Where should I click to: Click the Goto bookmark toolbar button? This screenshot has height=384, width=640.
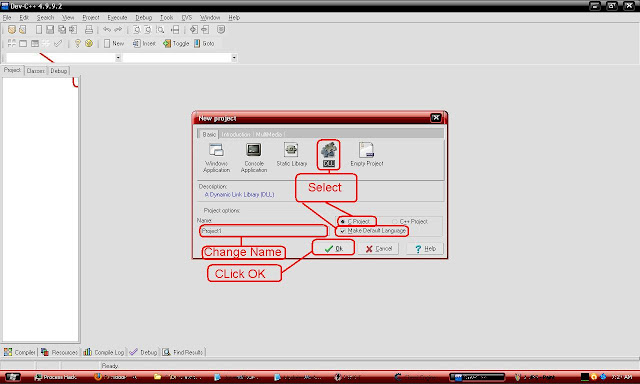click(x=204, y=43)
